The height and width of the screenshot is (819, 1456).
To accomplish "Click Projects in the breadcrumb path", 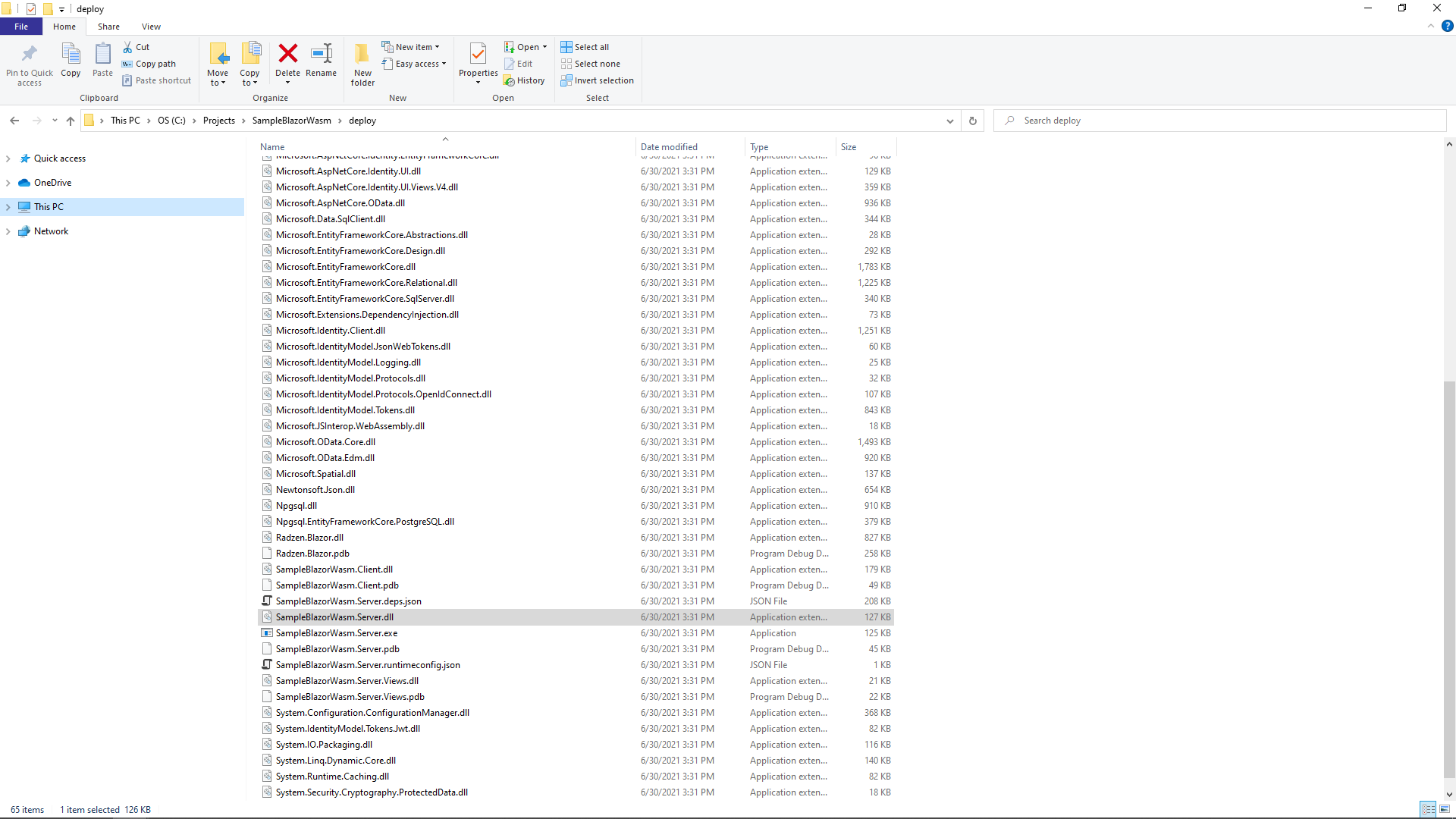I will [x=218, y=121].
